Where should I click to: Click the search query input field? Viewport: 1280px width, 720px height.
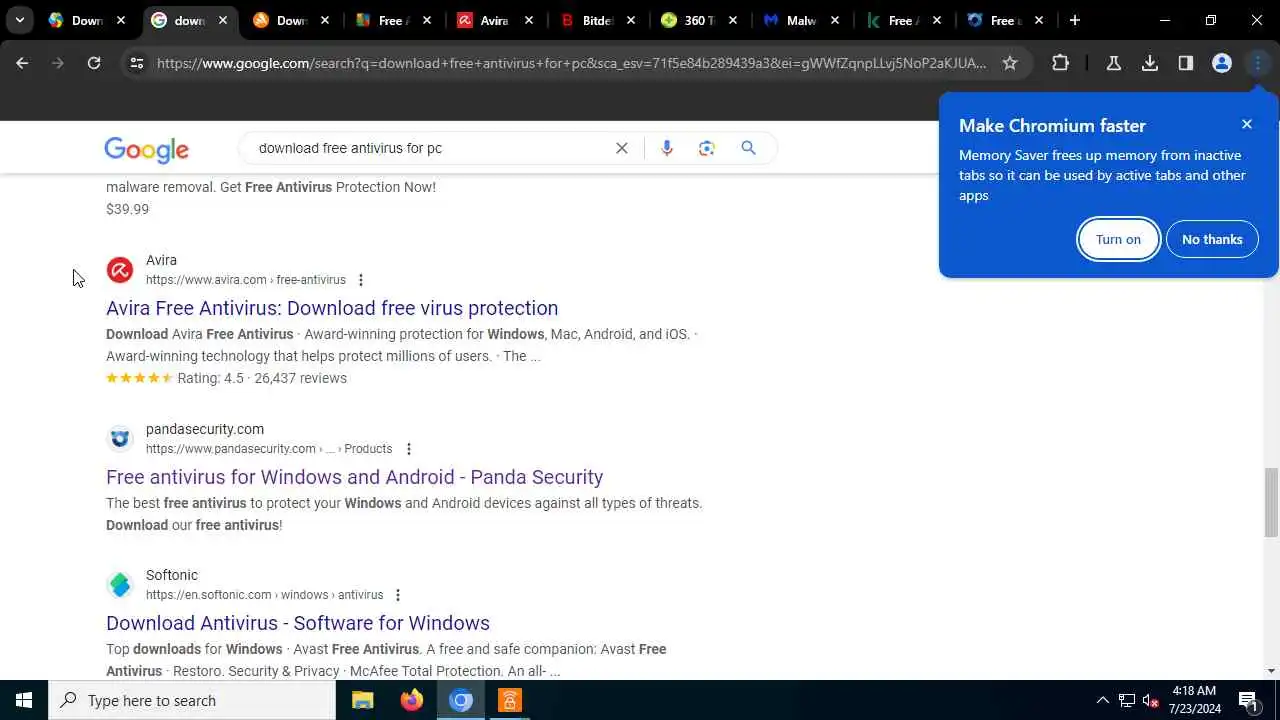pyautogui.click(x=430, y=148)
